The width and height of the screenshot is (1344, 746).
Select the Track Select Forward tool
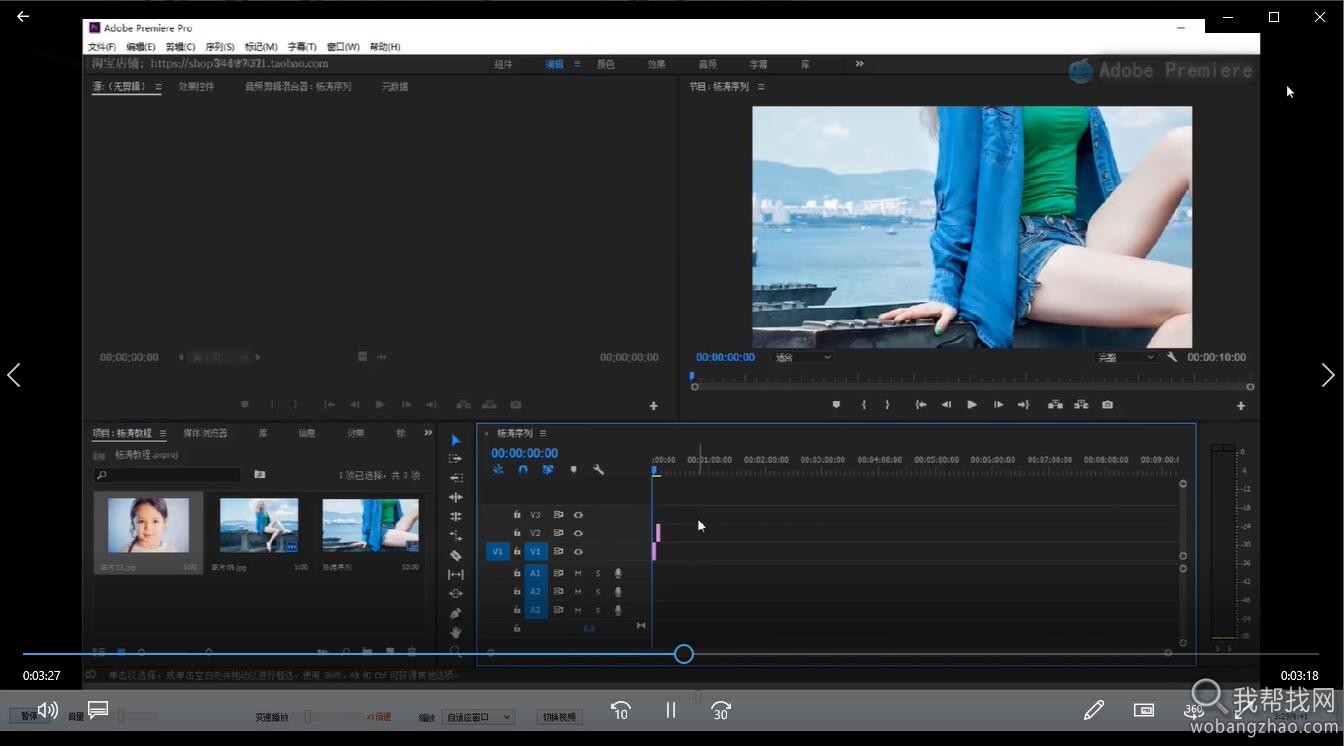(x=456, y=459)
